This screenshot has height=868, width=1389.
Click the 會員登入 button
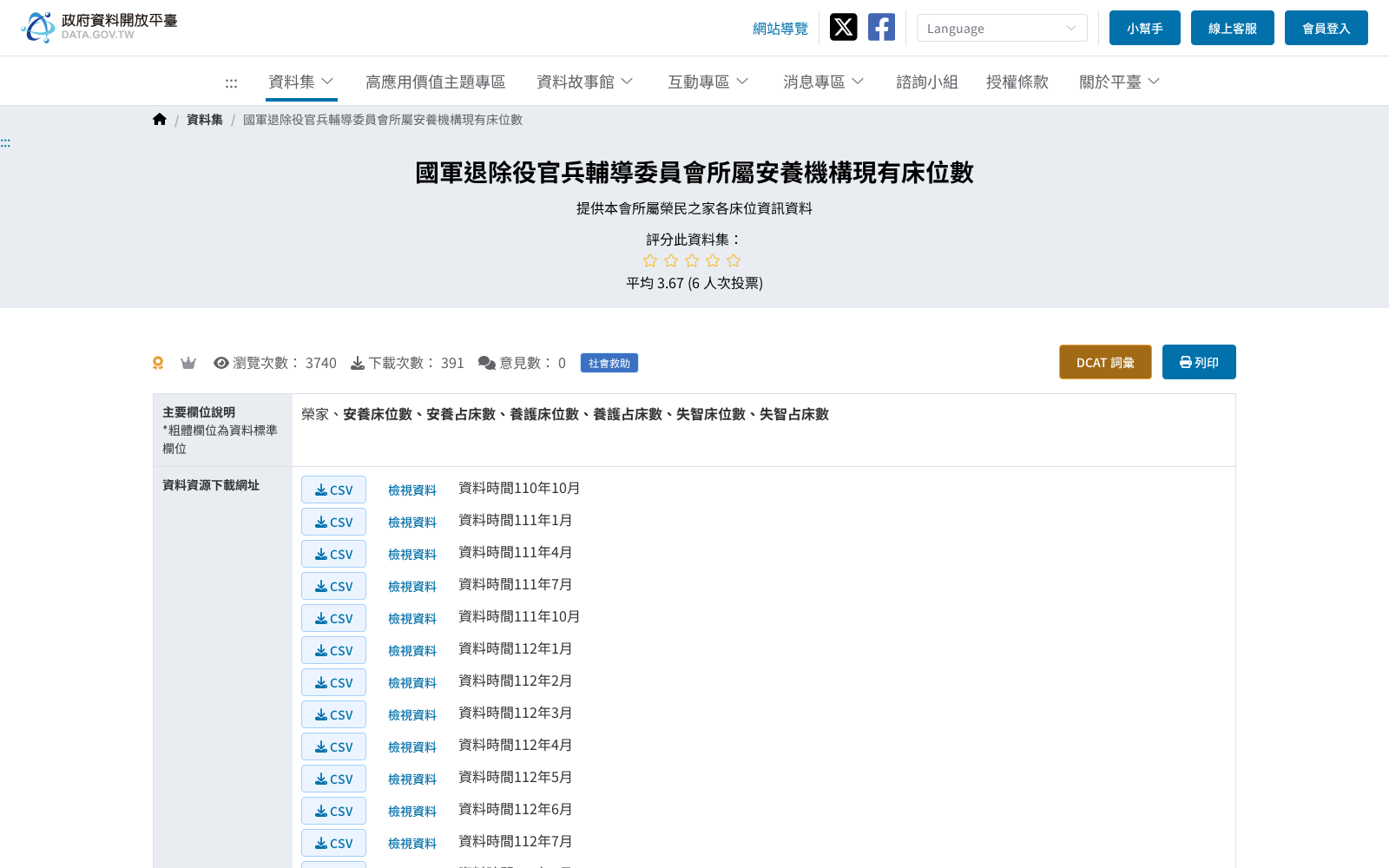click(x=1326, y=28)
